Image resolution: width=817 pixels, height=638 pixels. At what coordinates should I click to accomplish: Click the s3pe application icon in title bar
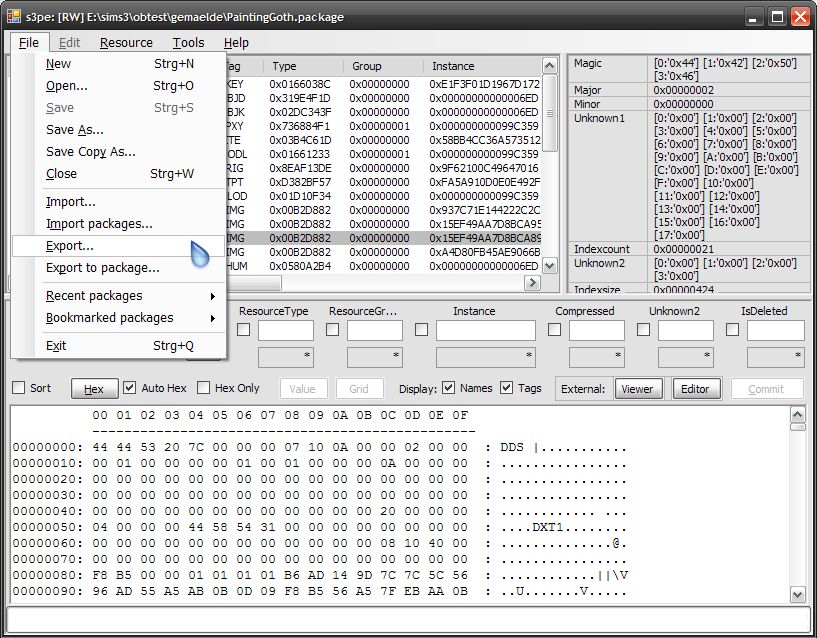pyautogui.click(x=14, y=16)
